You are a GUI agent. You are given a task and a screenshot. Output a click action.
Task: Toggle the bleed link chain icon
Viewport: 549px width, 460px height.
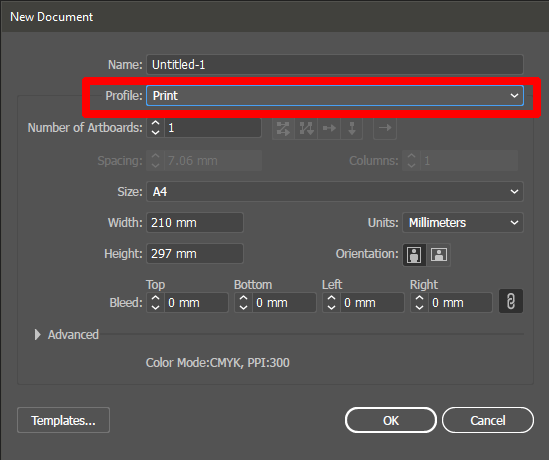[511, 301]
